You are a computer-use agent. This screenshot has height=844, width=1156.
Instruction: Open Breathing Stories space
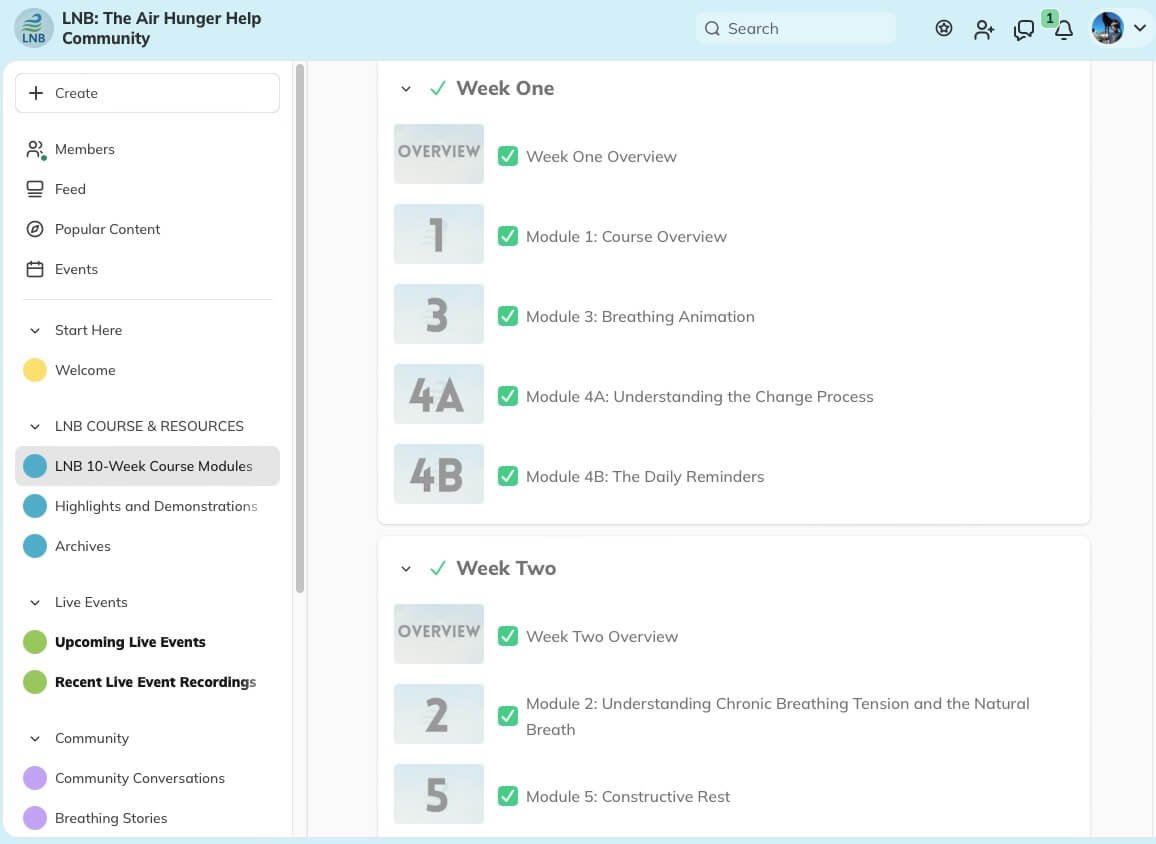pyautogui.click(x=147, y=818)
